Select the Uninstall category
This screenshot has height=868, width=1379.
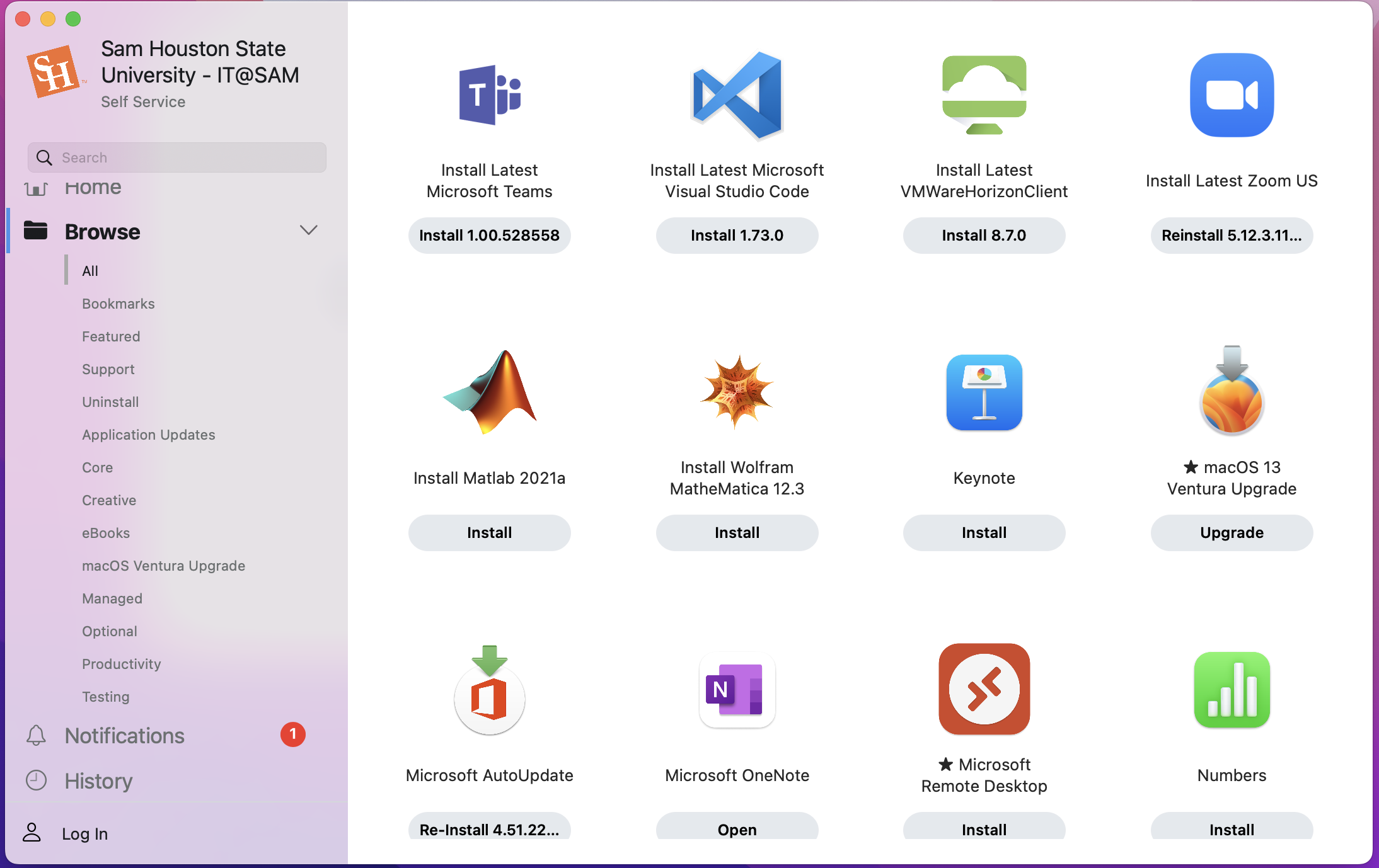point(110,402)
